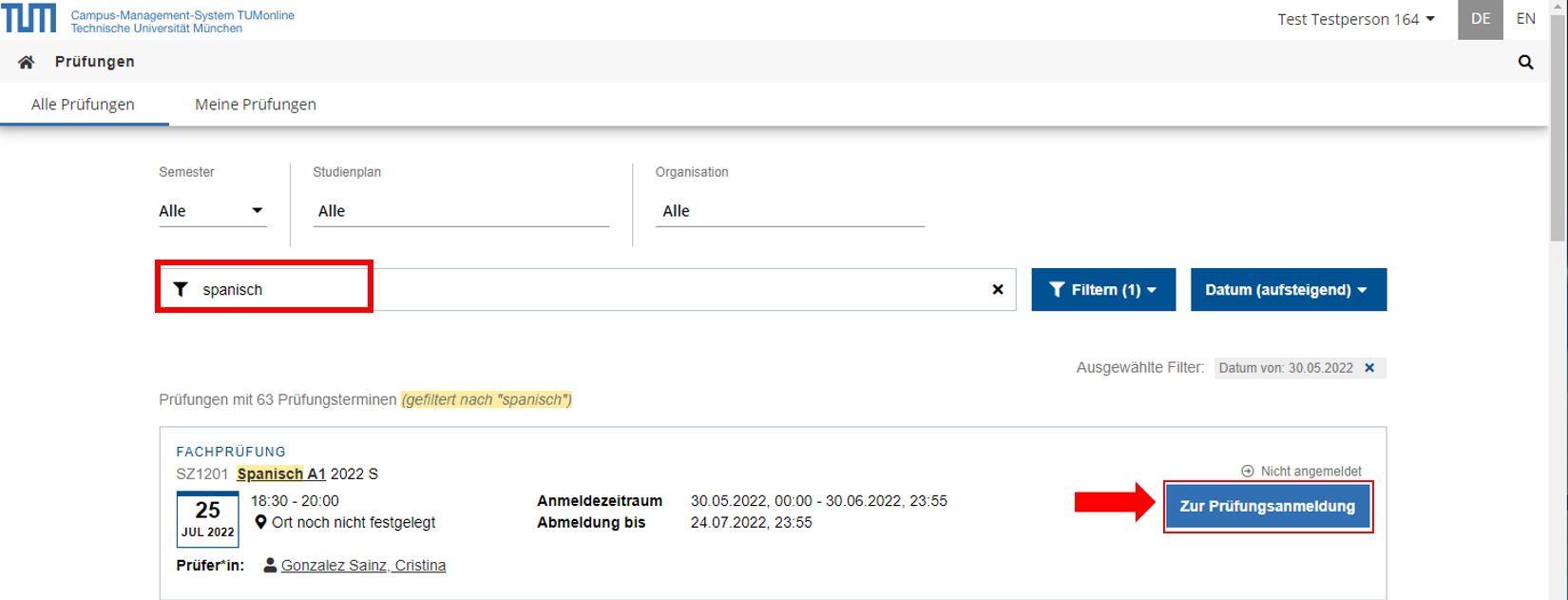Click the 25 JUL 2022 calendar icon
This screenshot has width=1568, height=600.
[x=207, y=519]
